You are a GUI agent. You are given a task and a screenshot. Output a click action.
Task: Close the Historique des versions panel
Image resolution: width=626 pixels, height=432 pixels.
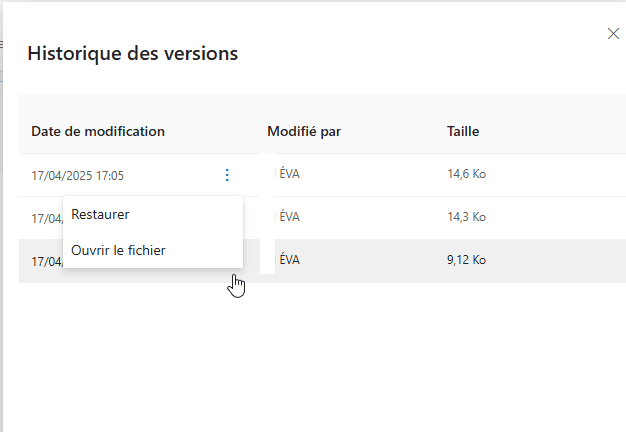pyautogui.click(x=613, y=34)
